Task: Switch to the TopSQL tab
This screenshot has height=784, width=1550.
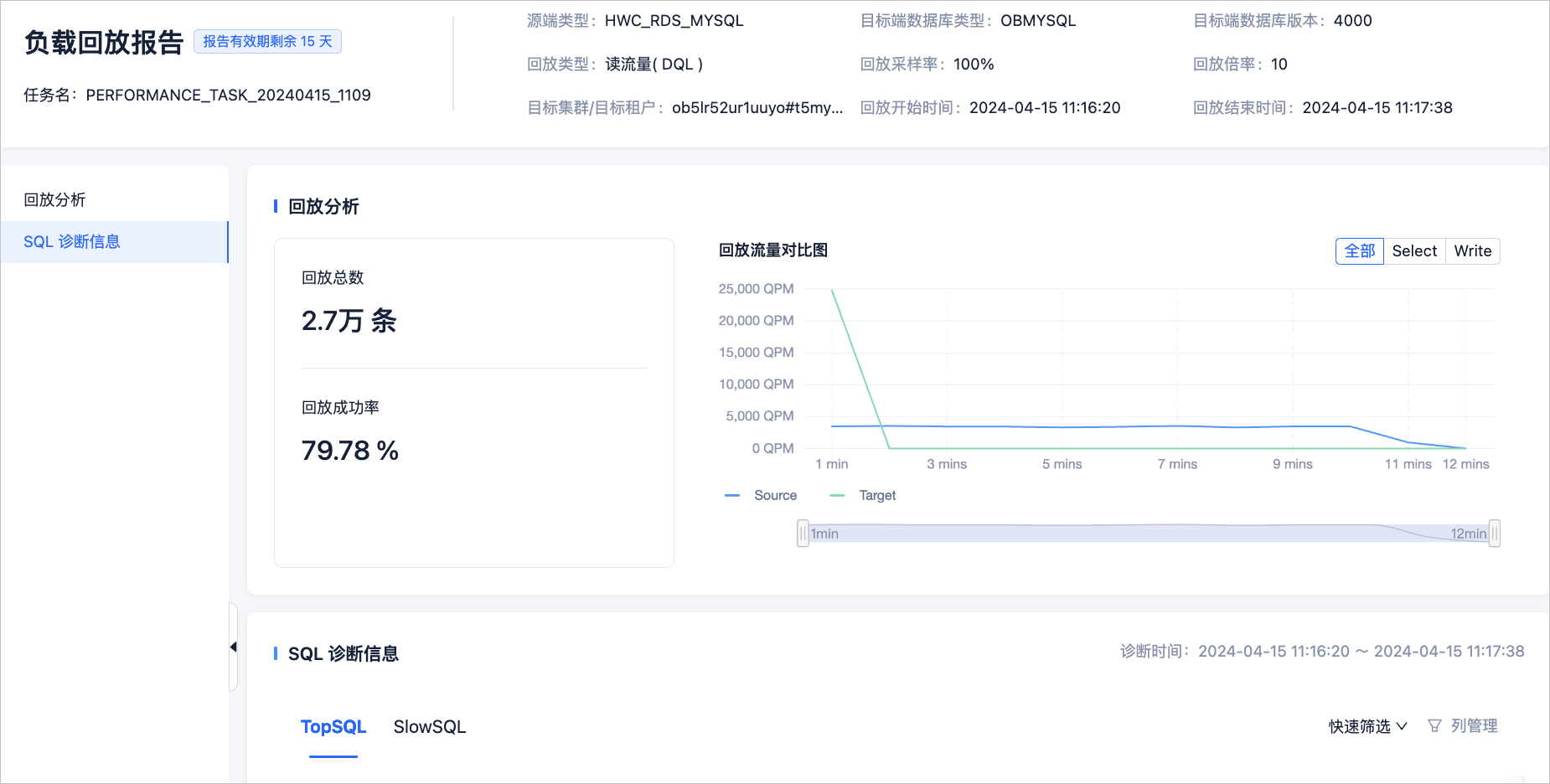Action: click(333, 727)
